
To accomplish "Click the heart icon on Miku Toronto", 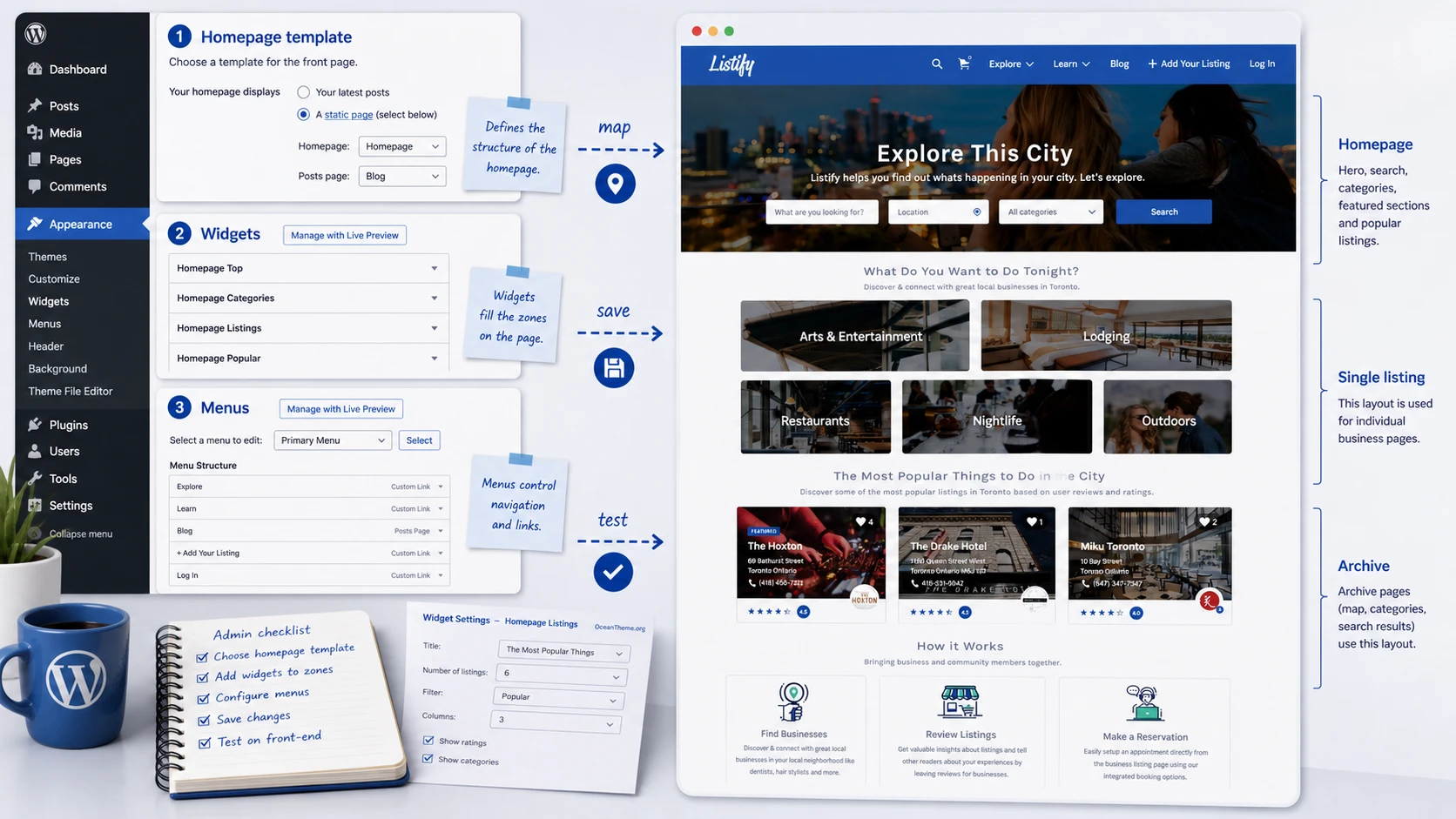I will (1204, 521).
